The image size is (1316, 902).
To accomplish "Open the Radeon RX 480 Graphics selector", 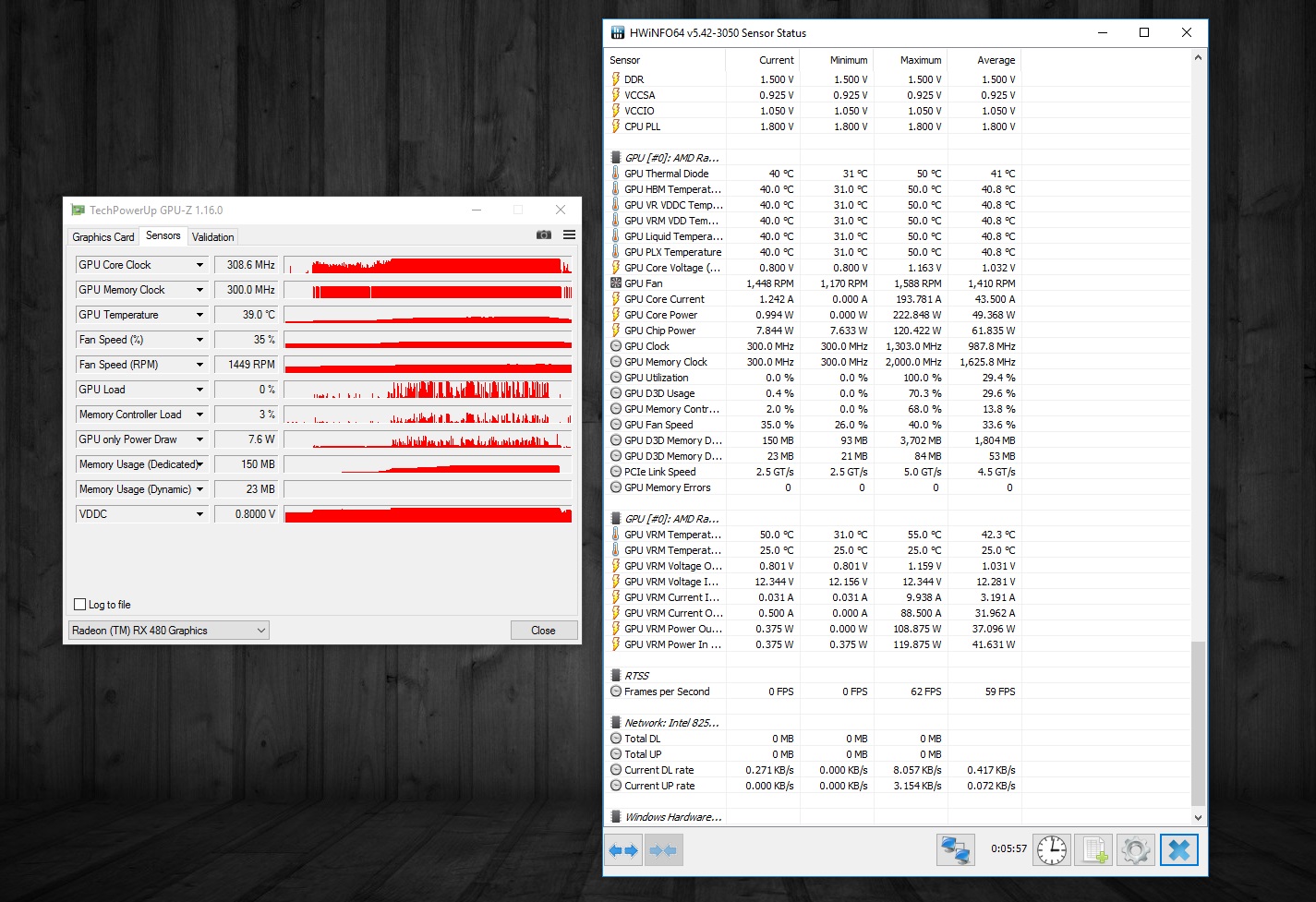I will (x=169, y=631).
